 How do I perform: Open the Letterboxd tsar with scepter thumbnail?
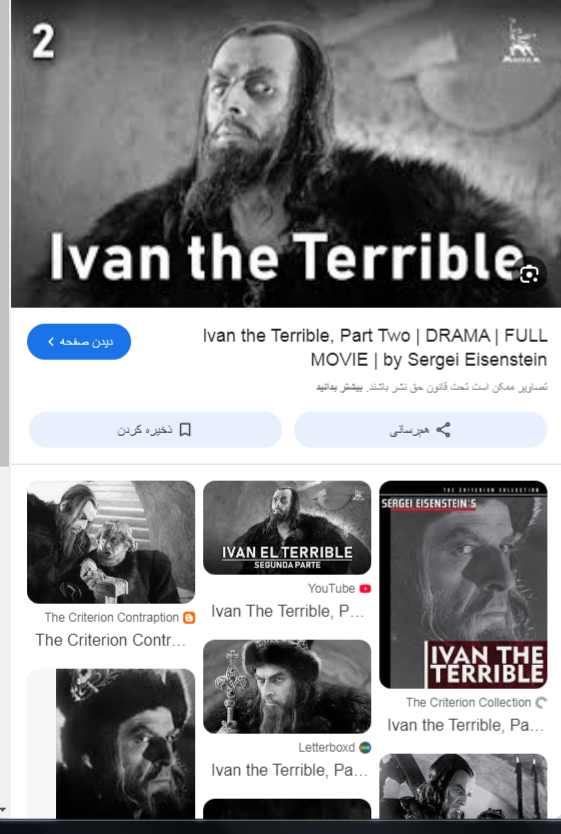click(x=287, y=687)
